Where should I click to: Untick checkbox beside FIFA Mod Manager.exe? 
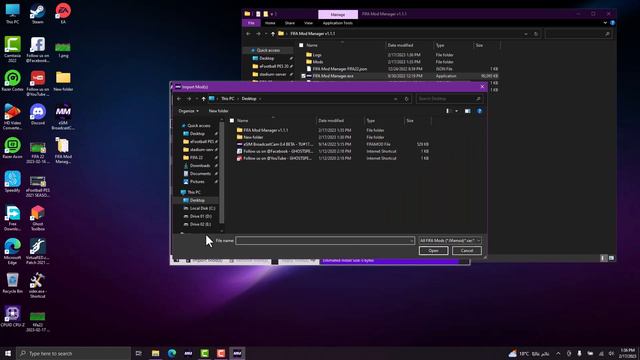303,76
